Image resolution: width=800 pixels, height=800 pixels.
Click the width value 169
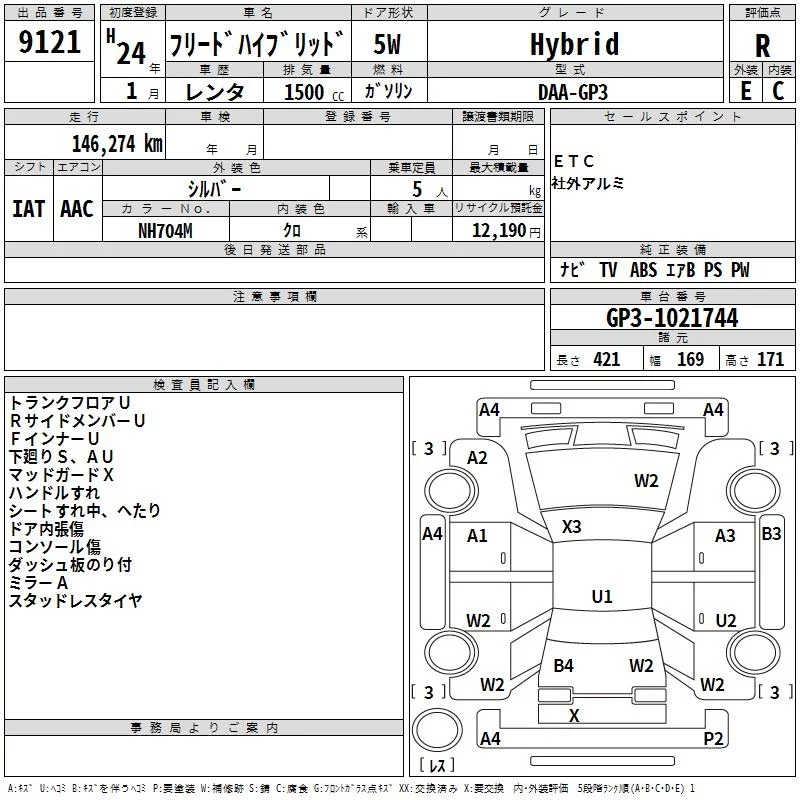coord(690,360)
